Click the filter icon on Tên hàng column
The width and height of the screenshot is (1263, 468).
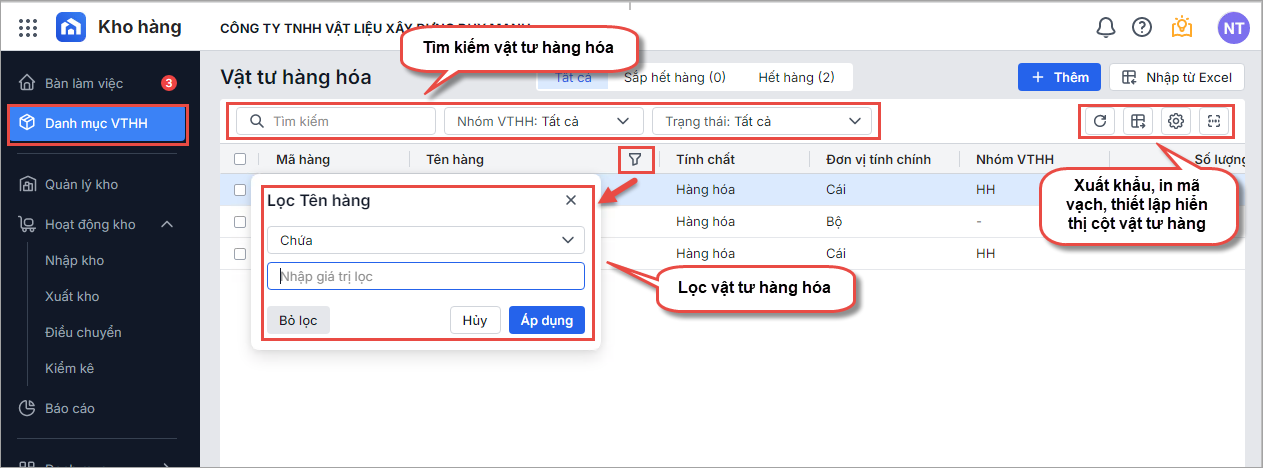point(635,159)
